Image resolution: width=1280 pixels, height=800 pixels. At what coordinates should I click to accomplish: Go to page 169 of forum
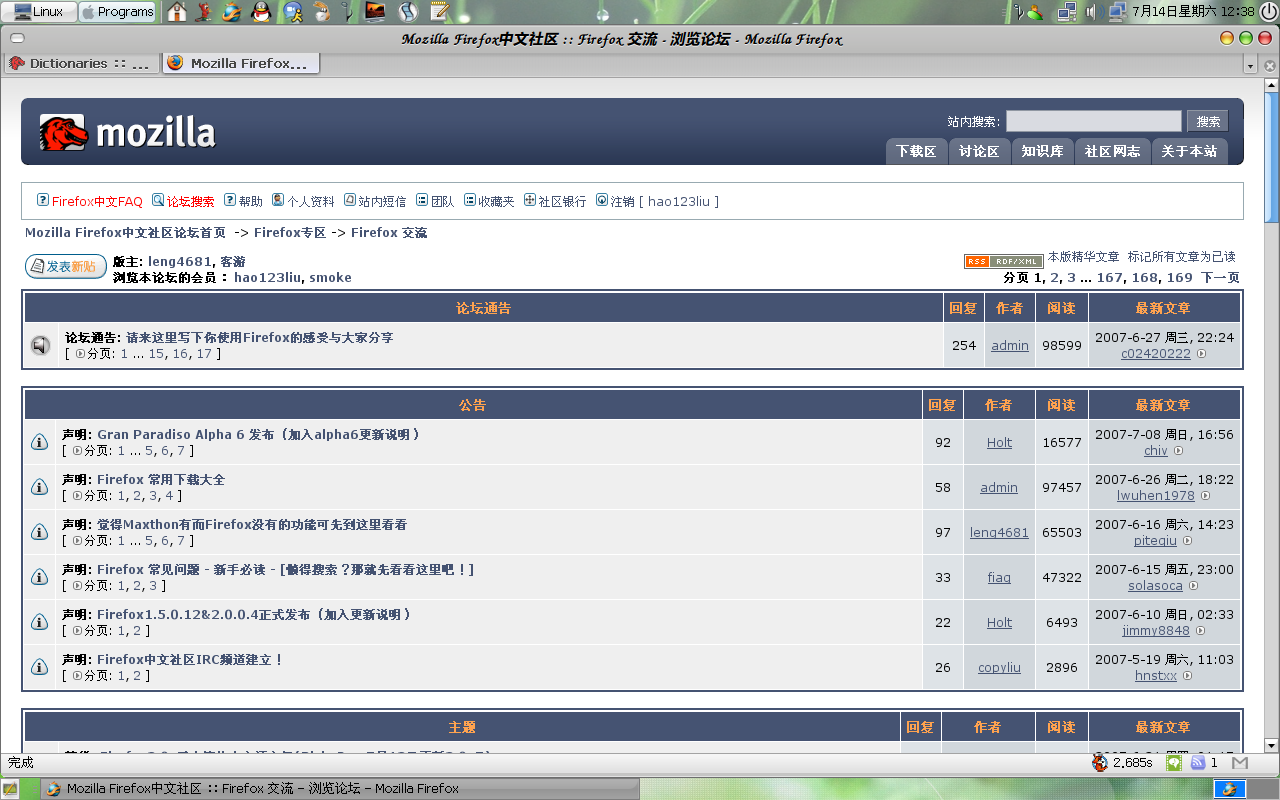[1179, 277]
